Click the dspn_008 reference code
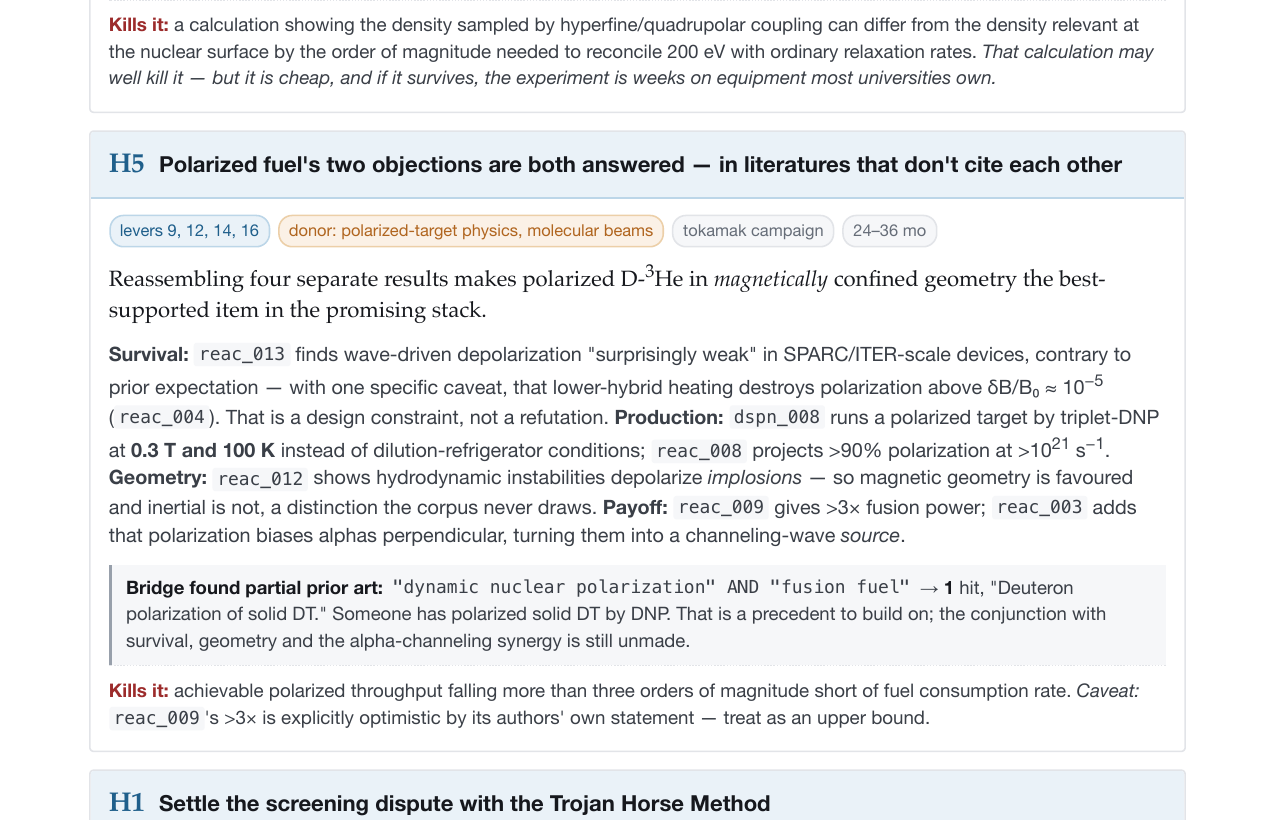 tap(777, 417)
